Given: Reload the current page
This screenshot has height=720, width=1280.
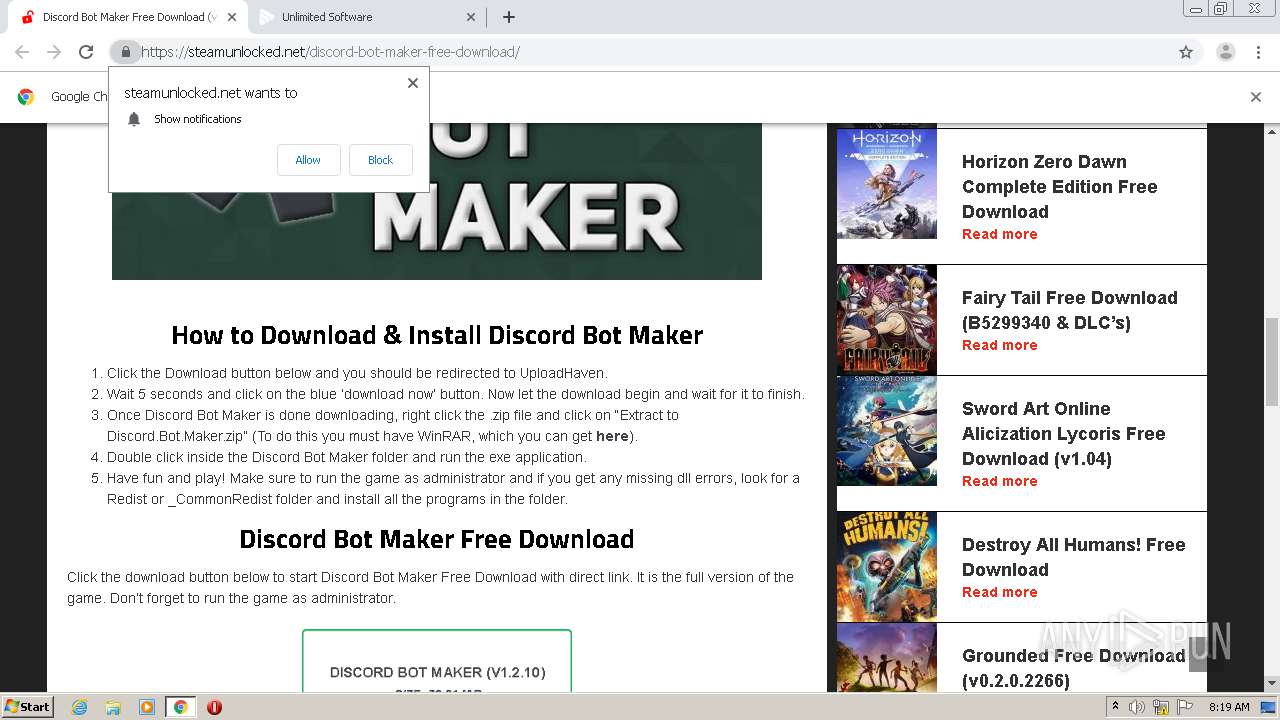Looking at the screenshot, I should tap(86, 52).
